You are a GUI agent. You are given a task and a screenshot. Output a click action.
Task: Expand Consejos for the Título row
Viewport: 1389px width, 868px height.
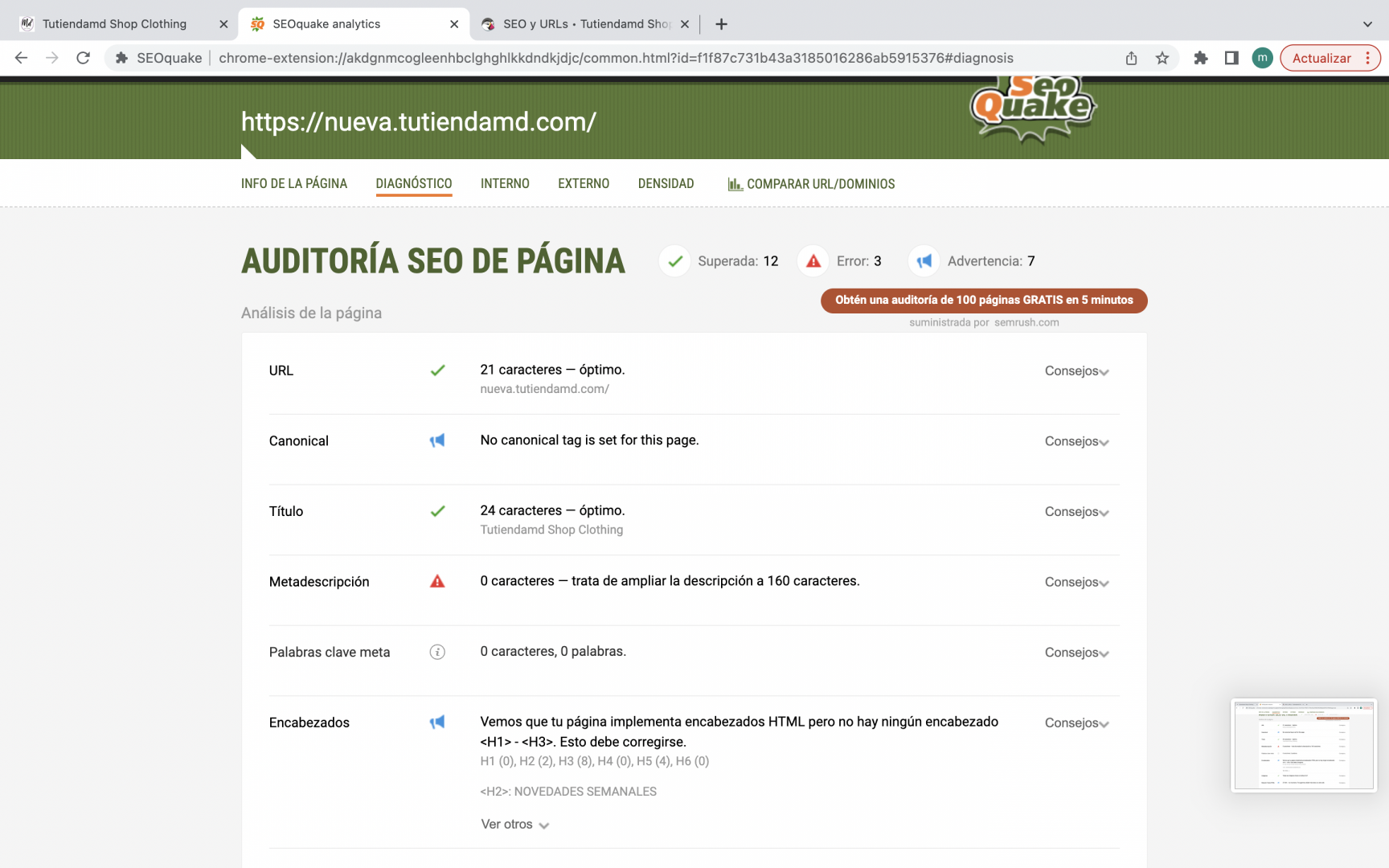pyautogui.click(x=1077, y=511)
